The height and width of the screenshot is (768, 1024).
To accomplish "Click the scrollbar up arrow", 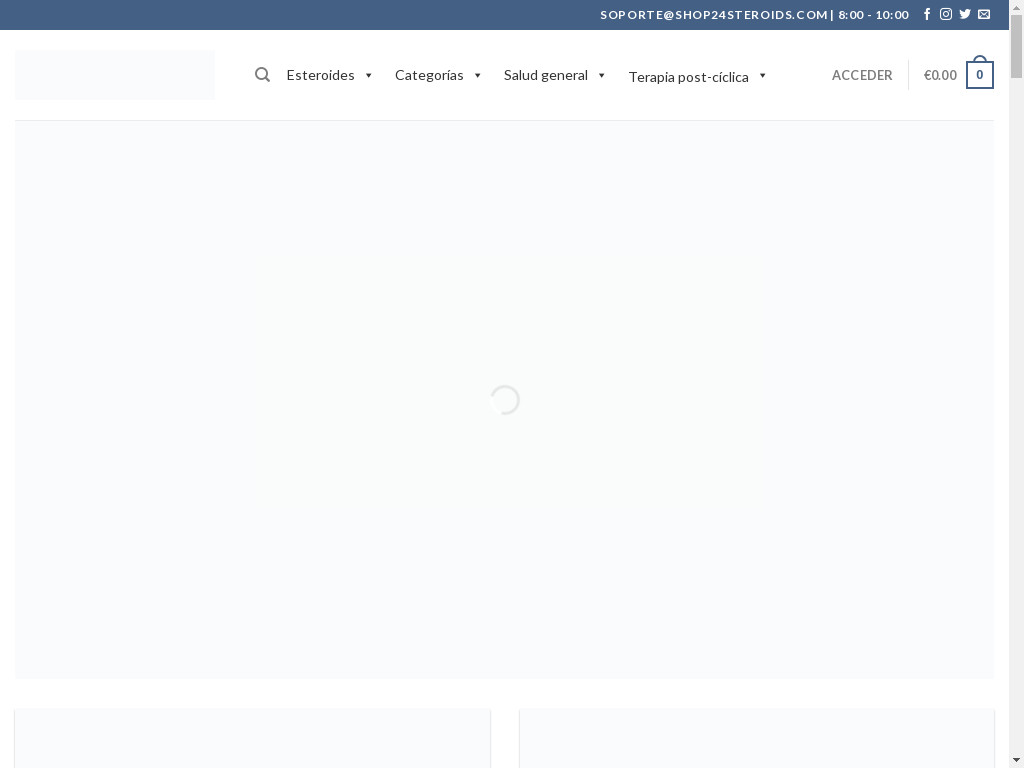I will (x=1016, y=7).
